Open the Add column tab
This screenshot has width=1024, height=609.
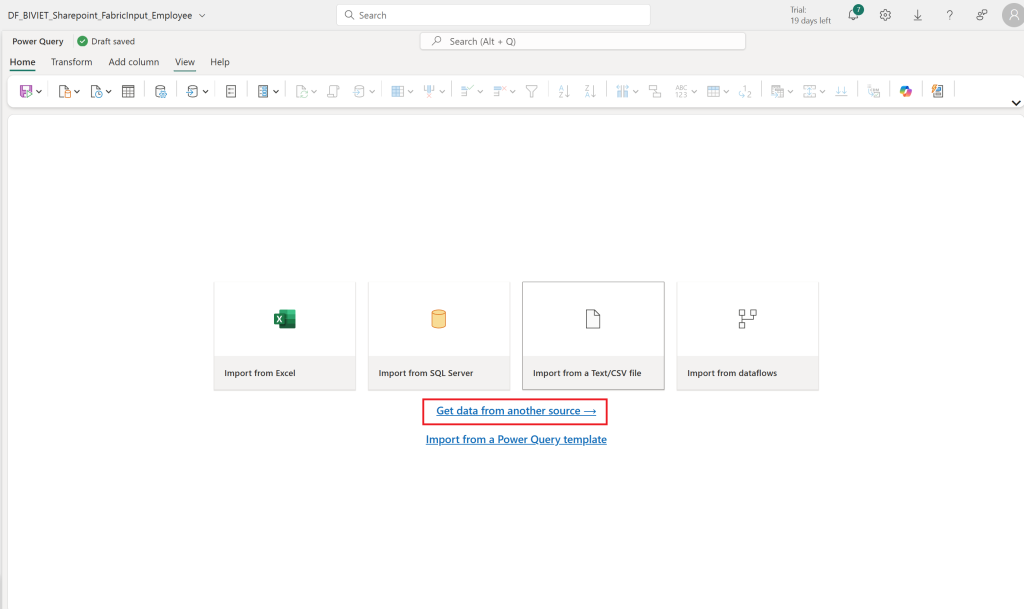(x=134, y=62)
